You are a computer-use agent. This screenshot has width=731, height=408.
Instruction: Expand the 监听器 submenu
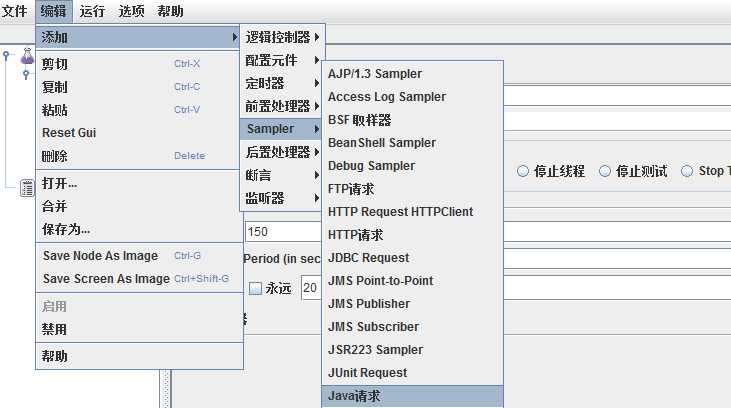coord(282,198)
